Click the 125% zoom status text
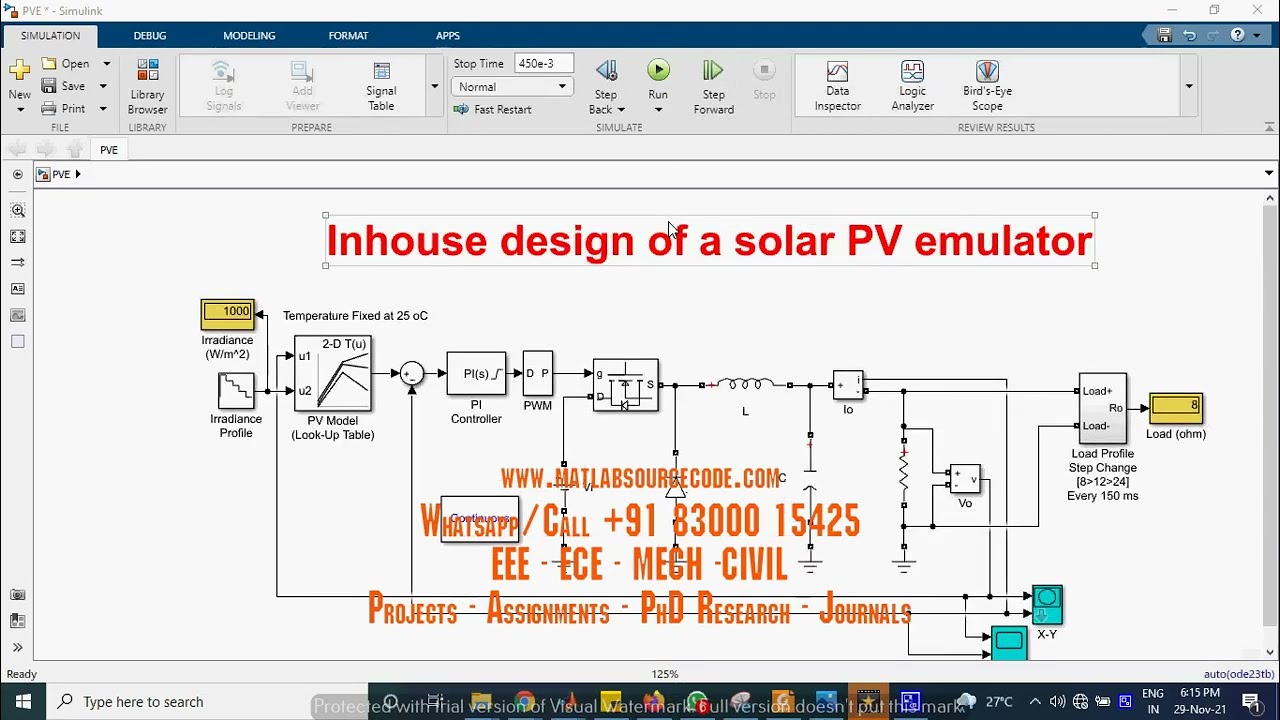1280x720 pixels. 664,674
